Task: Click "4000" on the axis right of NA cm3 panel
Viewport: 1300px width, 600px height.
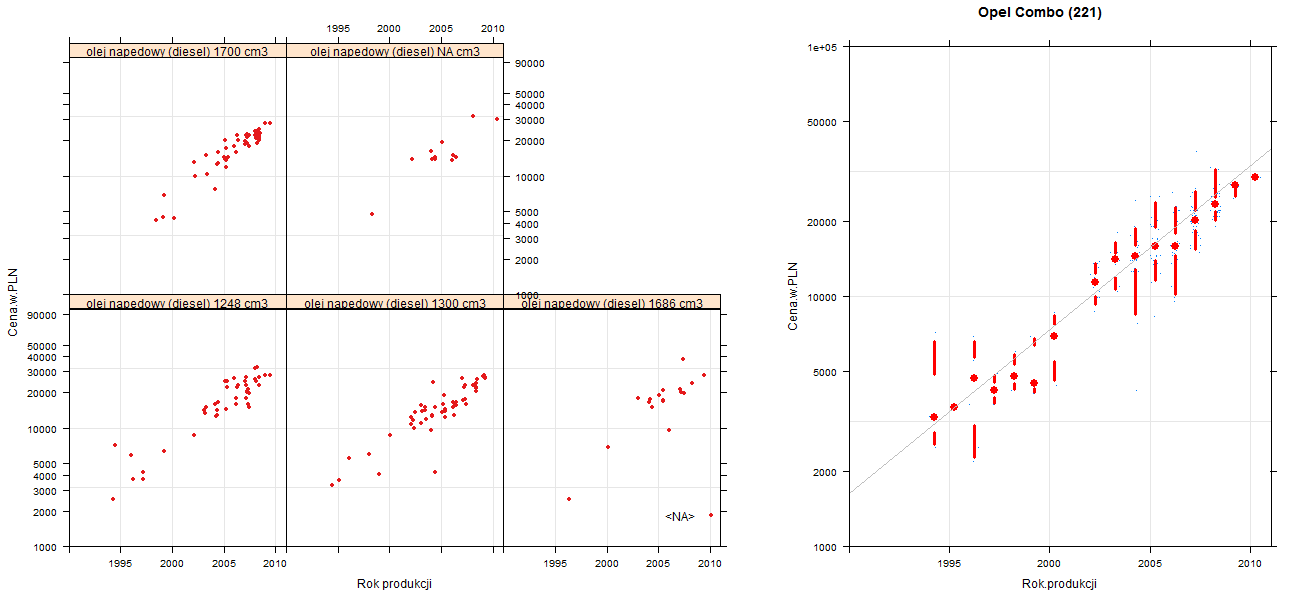Action: (529, 224)
